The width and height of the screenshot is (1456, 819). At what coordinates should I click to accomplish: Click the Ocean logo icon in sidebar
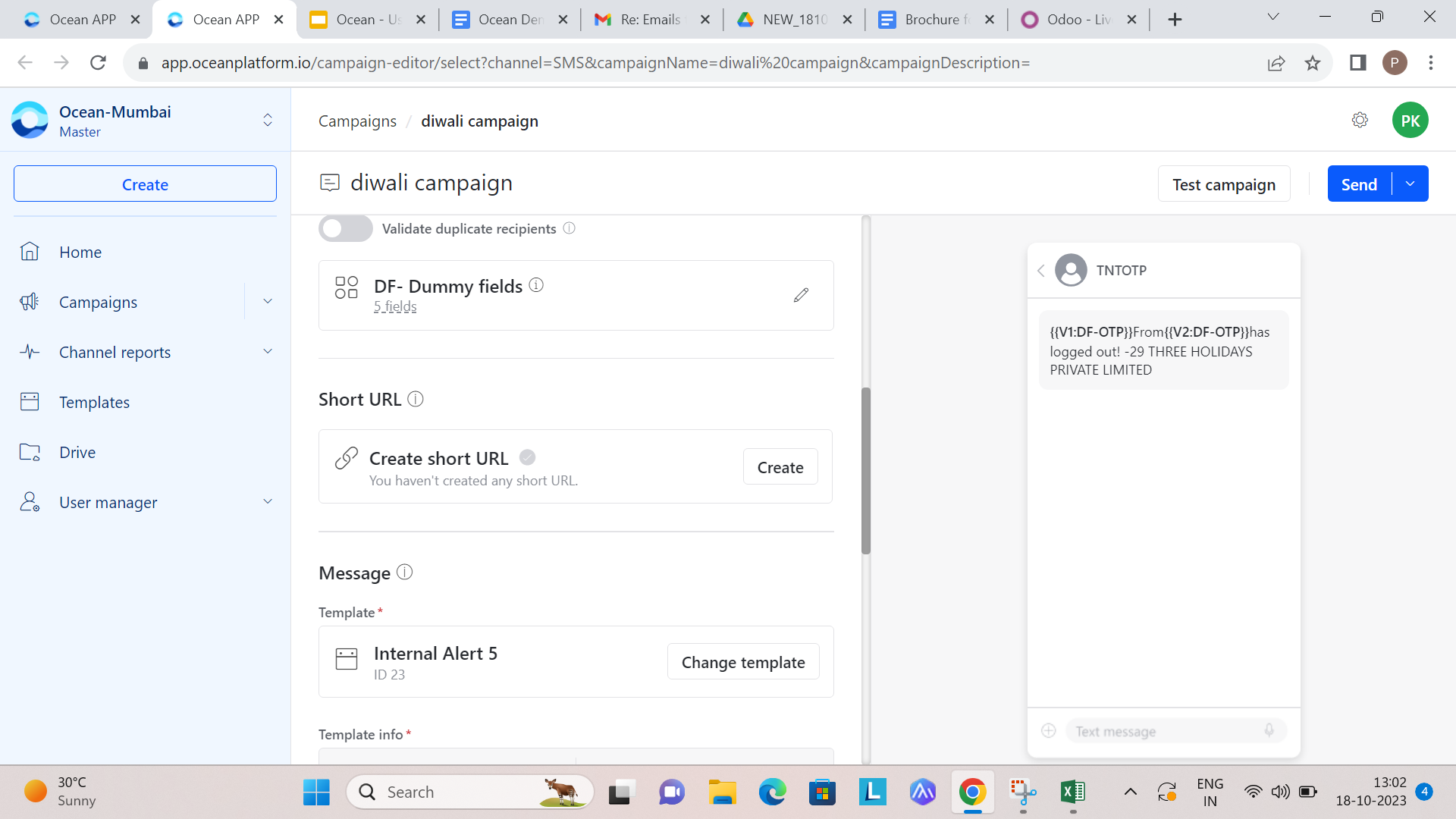(x=30, y=120)
